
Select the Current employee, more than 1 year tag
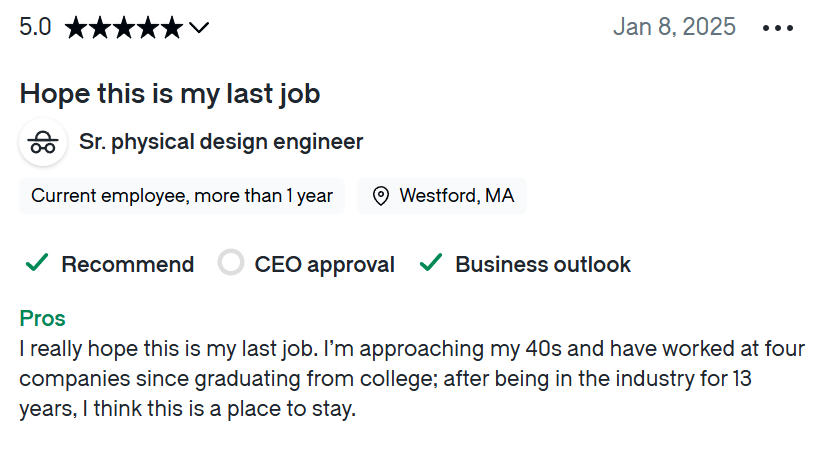(182, 196)
